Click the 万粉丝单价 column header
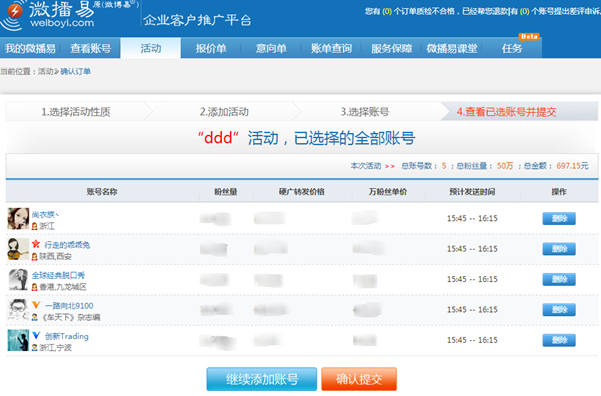The width and height of the screenshot is (601, 396). pyautogui.click(x=388, y=192)
